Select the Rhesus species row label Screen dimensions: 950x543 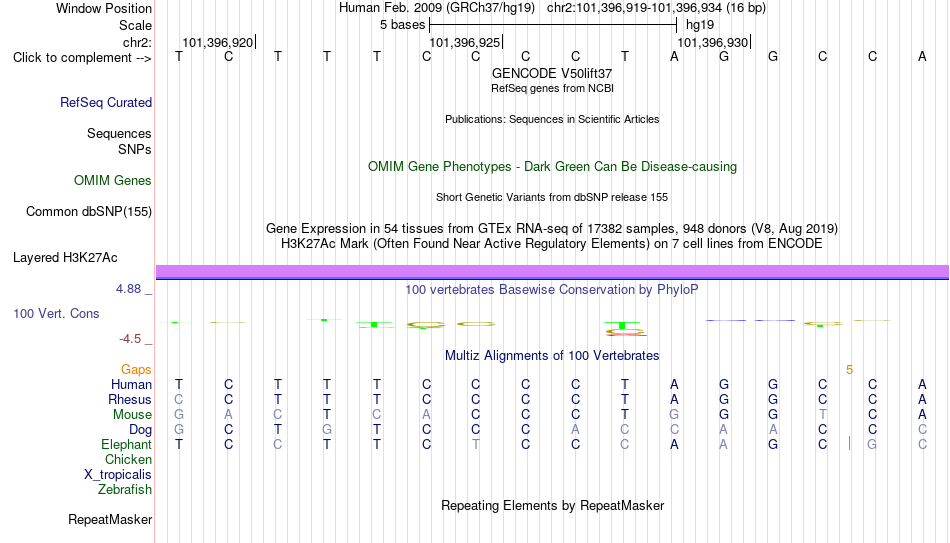(x=130, y=400)
